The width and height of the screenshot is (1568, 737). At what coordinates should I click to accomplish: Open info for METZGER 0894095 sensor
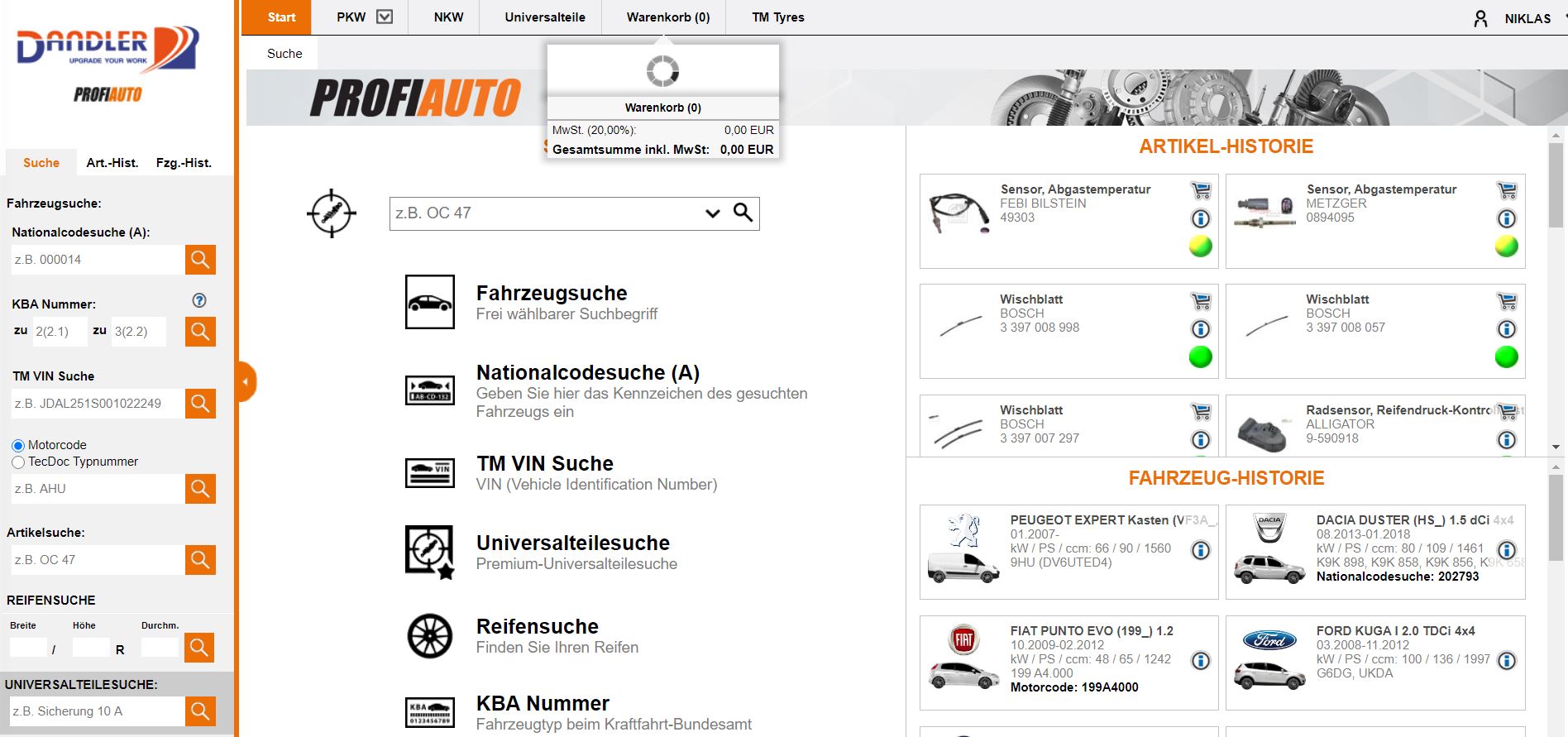click(1507, 218)
